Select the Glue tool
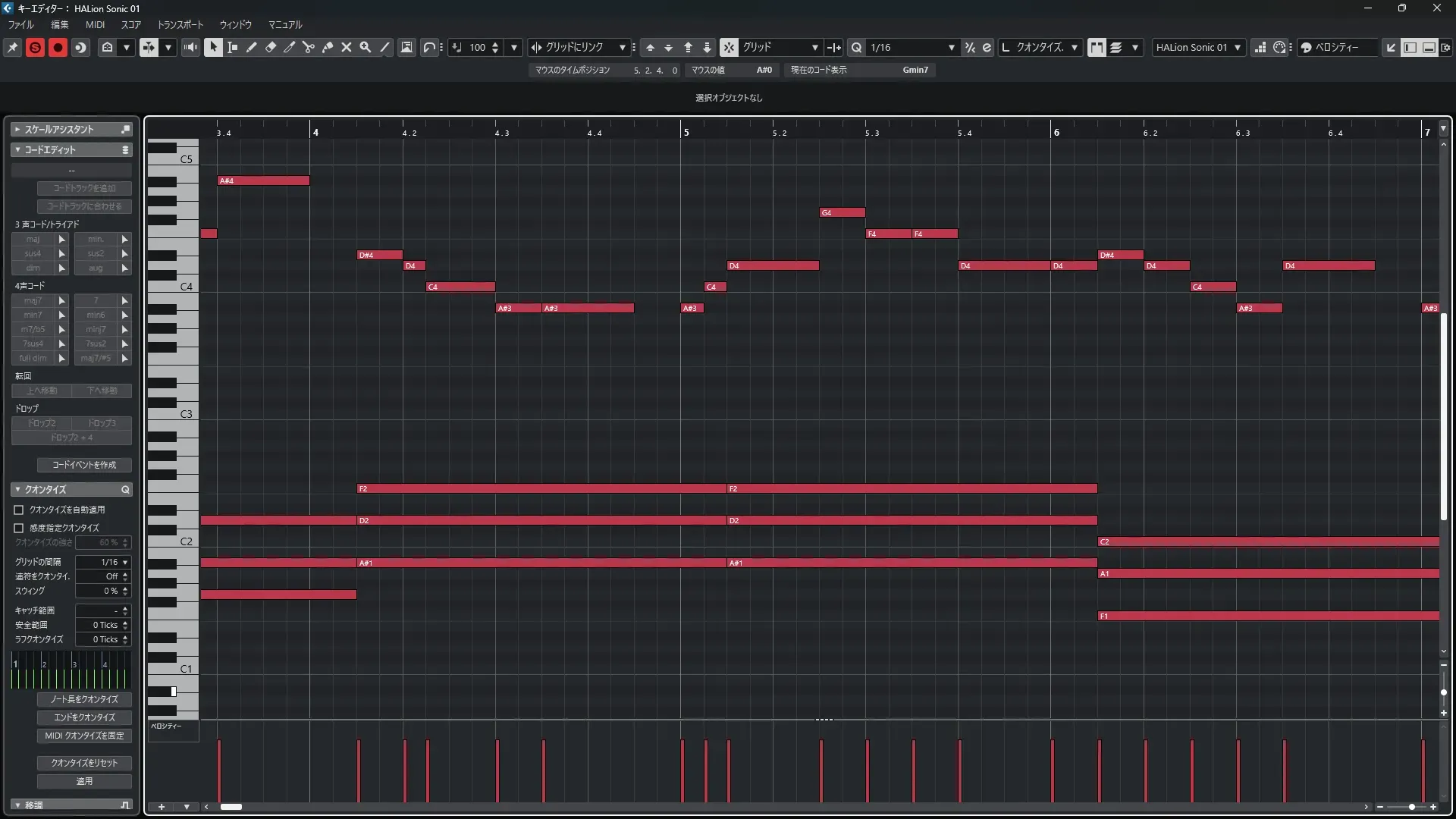1456x819 pixels. click(327, 47)
